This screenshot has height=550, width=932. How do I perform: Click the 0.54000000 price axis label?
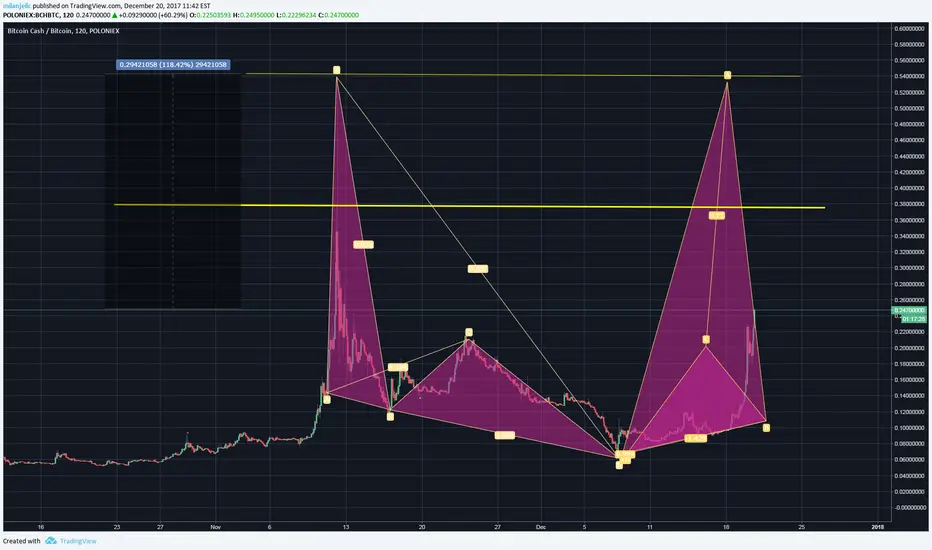click(910, 76)
